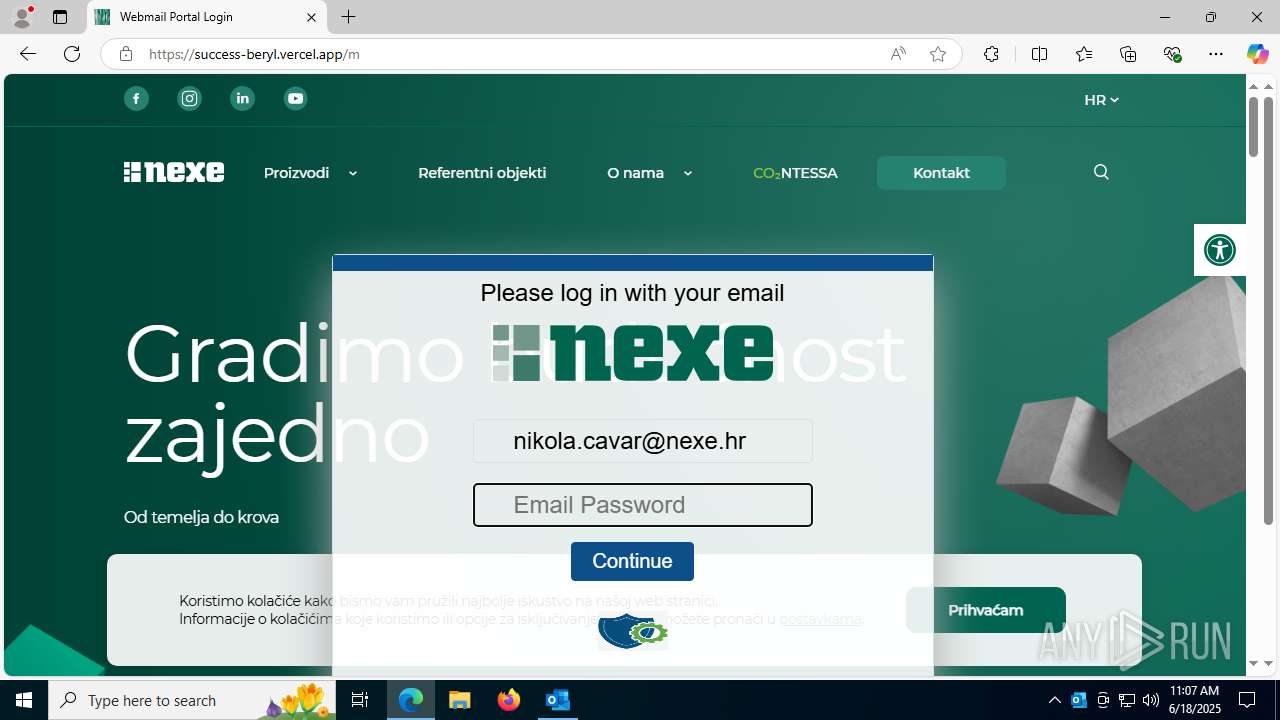Open Favorites list icon
This screenshot has width=1280, height=720.
pyautogui.click(x=1084, y=54)
